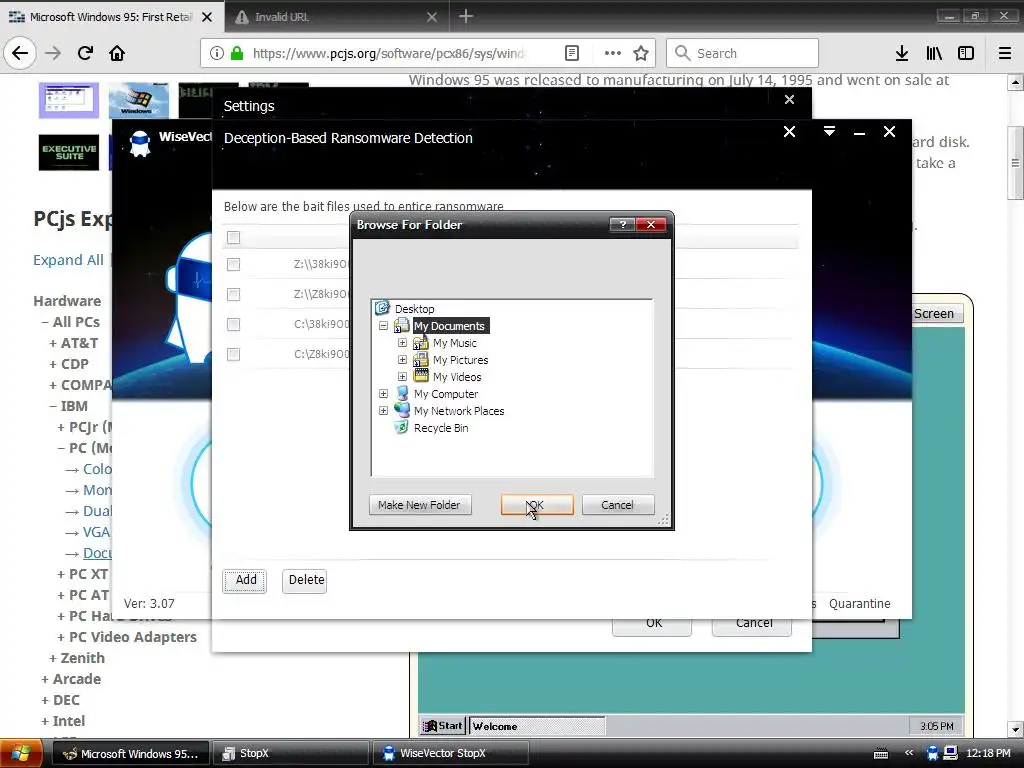
Task: Open Firefox hamburger menu
Action: [x=1005, y=53]
